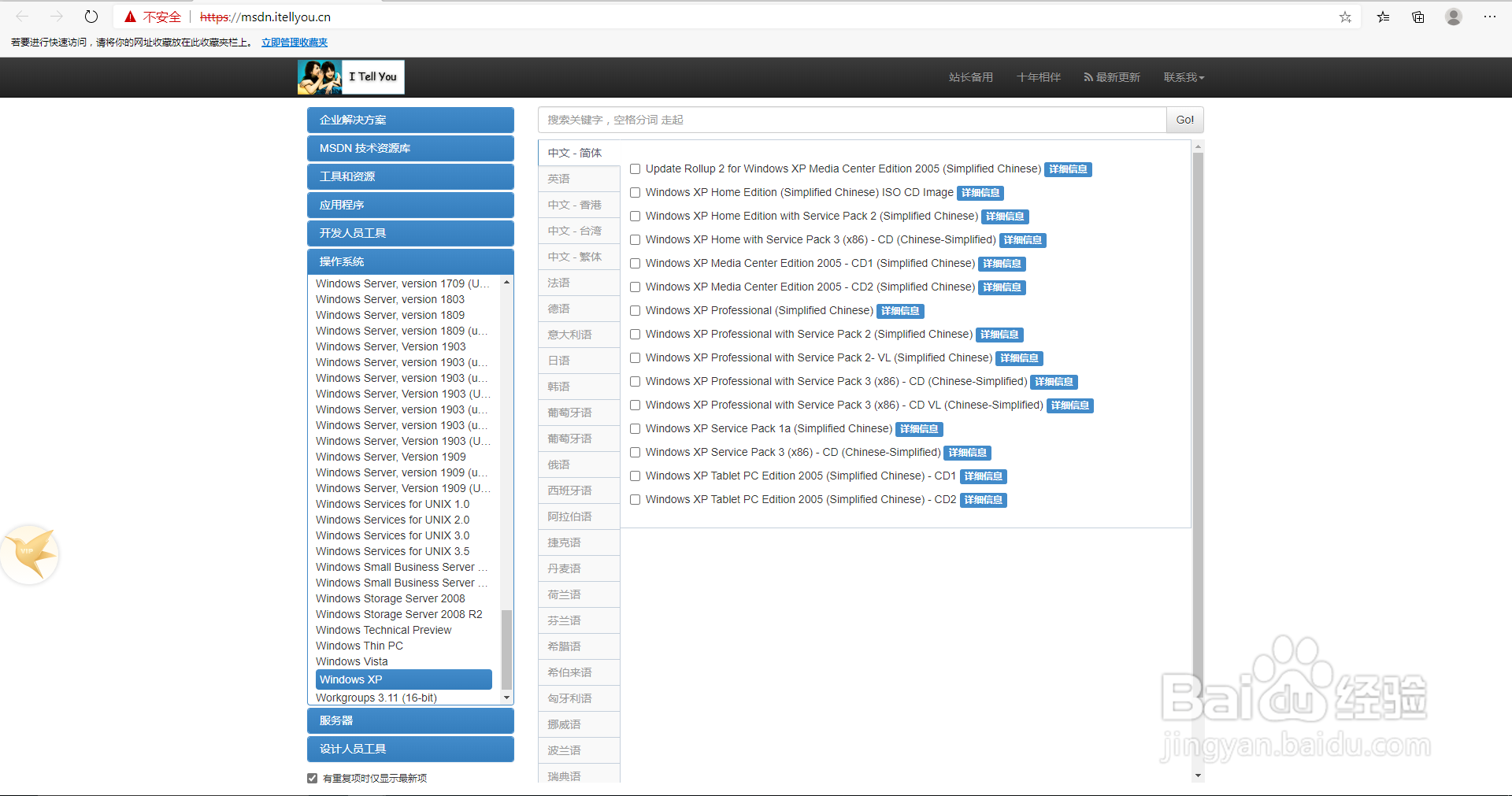Show 详细信息 for XP Home Edition ISO
Viewport: 1512px width, 796px height.
(x=980, y=193)
